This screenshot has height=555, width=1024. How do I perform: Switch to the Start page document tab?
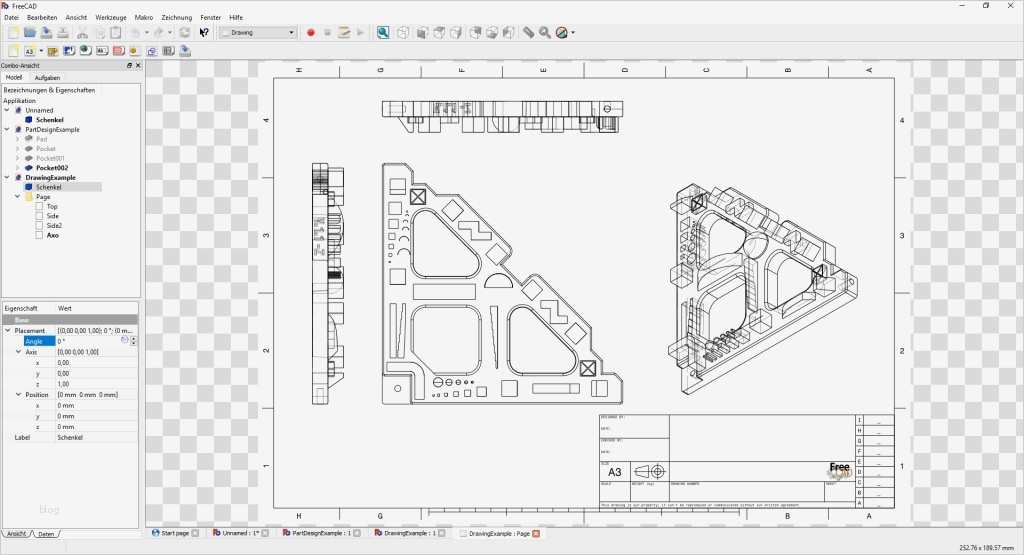coord(174,534)
